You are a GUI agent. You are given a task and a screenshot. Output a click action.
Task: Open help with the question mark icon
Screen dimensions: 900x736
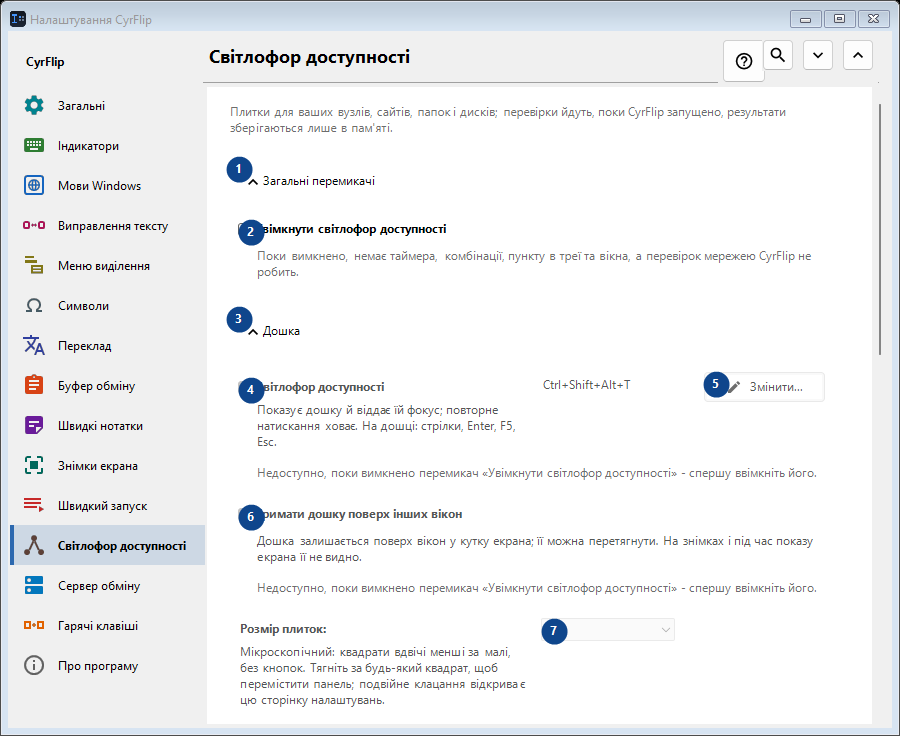[x=744, y=61]
